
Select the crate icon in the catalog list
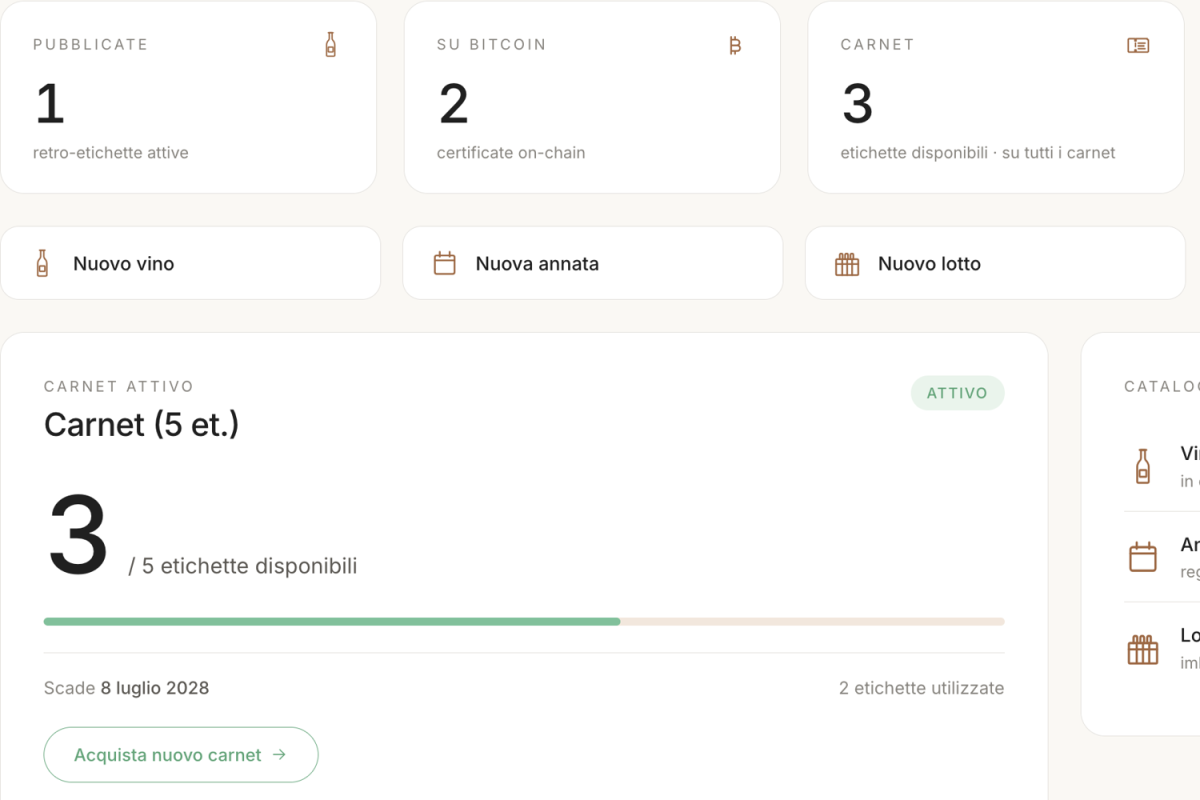pos(1143,650)
